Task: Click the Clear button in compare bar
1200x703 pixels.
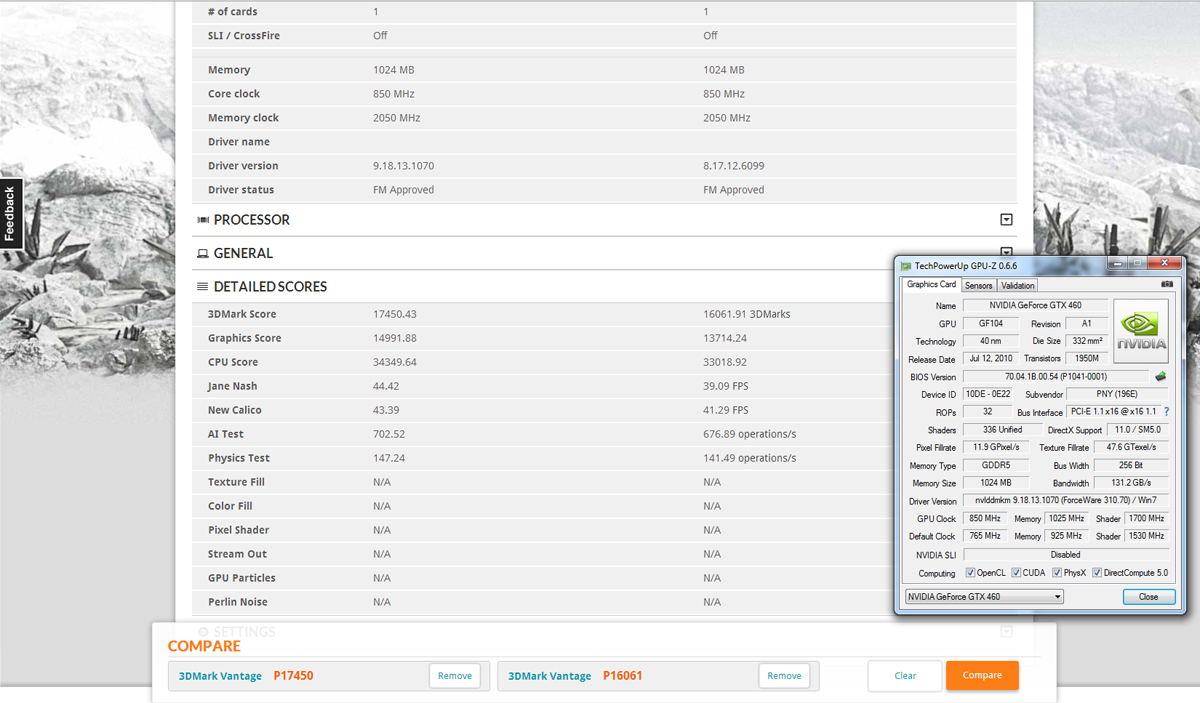Action: (905, 675)
